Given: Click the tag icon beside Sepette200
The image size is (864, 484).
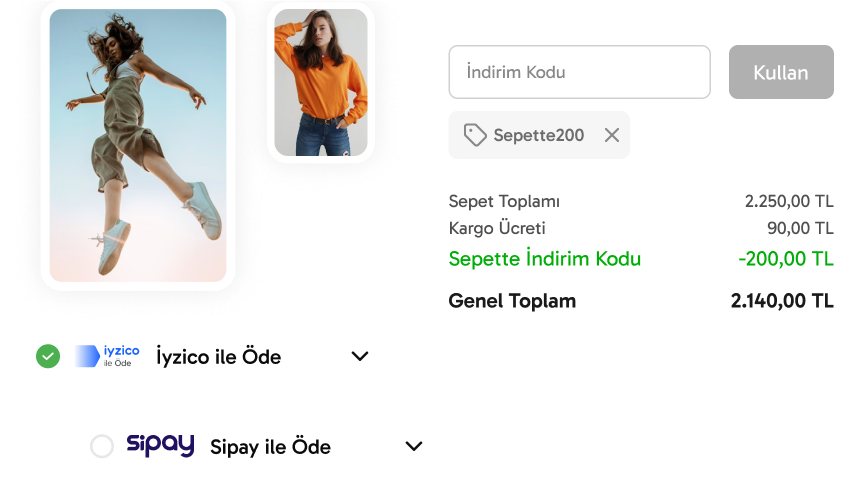Looking at the screenshot, I should click(x=475, y=135).
